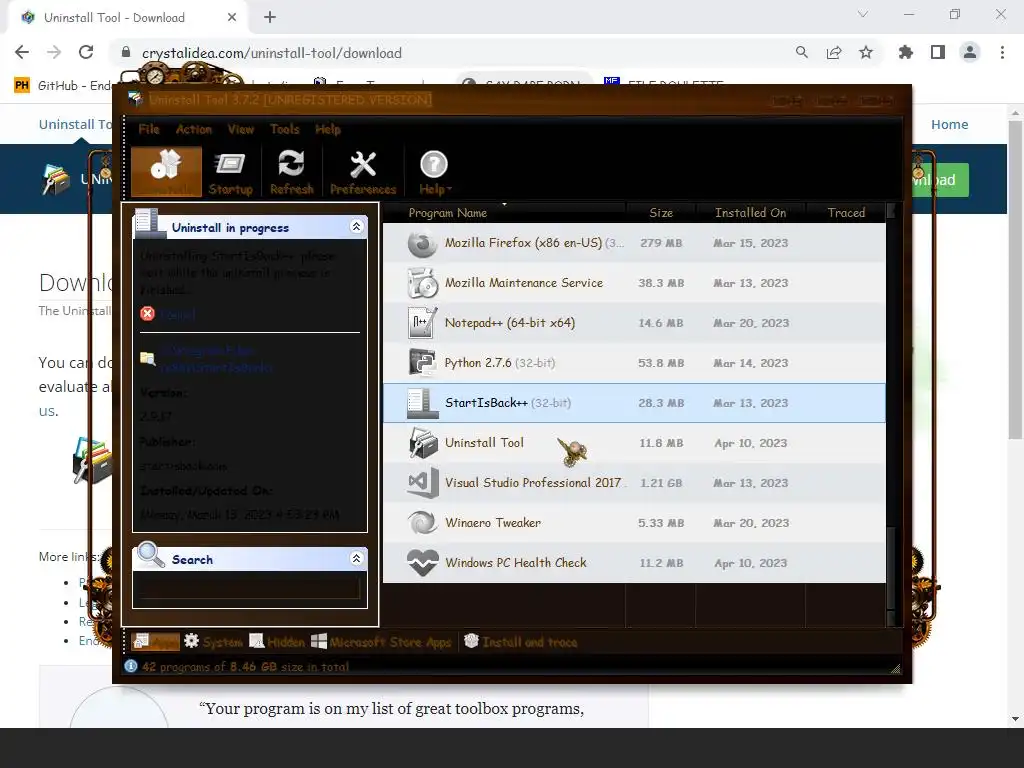Collapse the Uninstall in progress panel
This screenshot has width=1024, height=768.
(x=357, y=227)
